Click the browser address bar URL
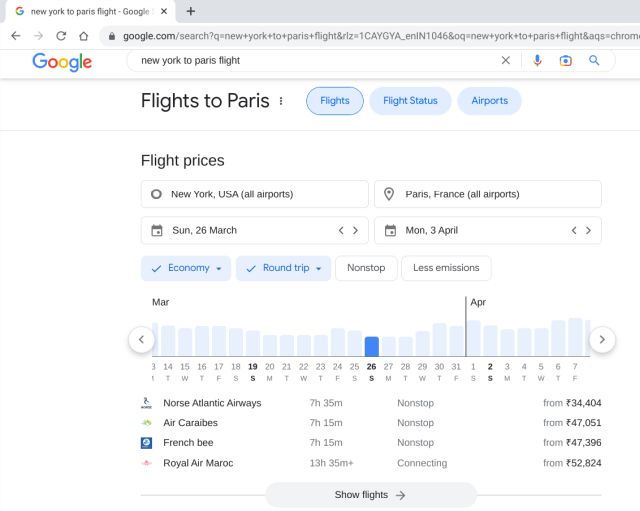640x511 pixels. [x=380, y=36]
